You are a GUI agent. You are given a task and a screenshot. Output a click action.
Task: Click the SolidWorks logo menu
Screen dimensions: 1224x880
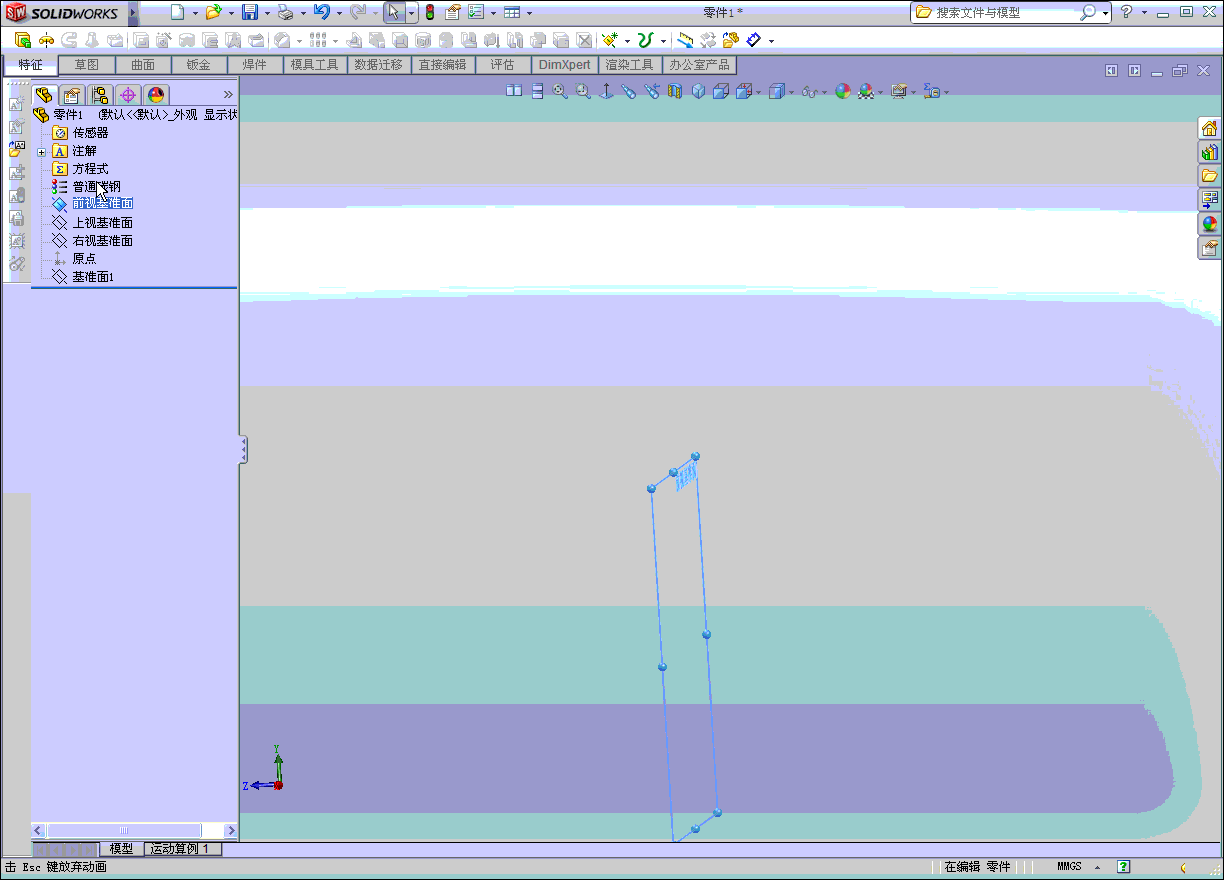pyautogui.click(x=62, y=13)
